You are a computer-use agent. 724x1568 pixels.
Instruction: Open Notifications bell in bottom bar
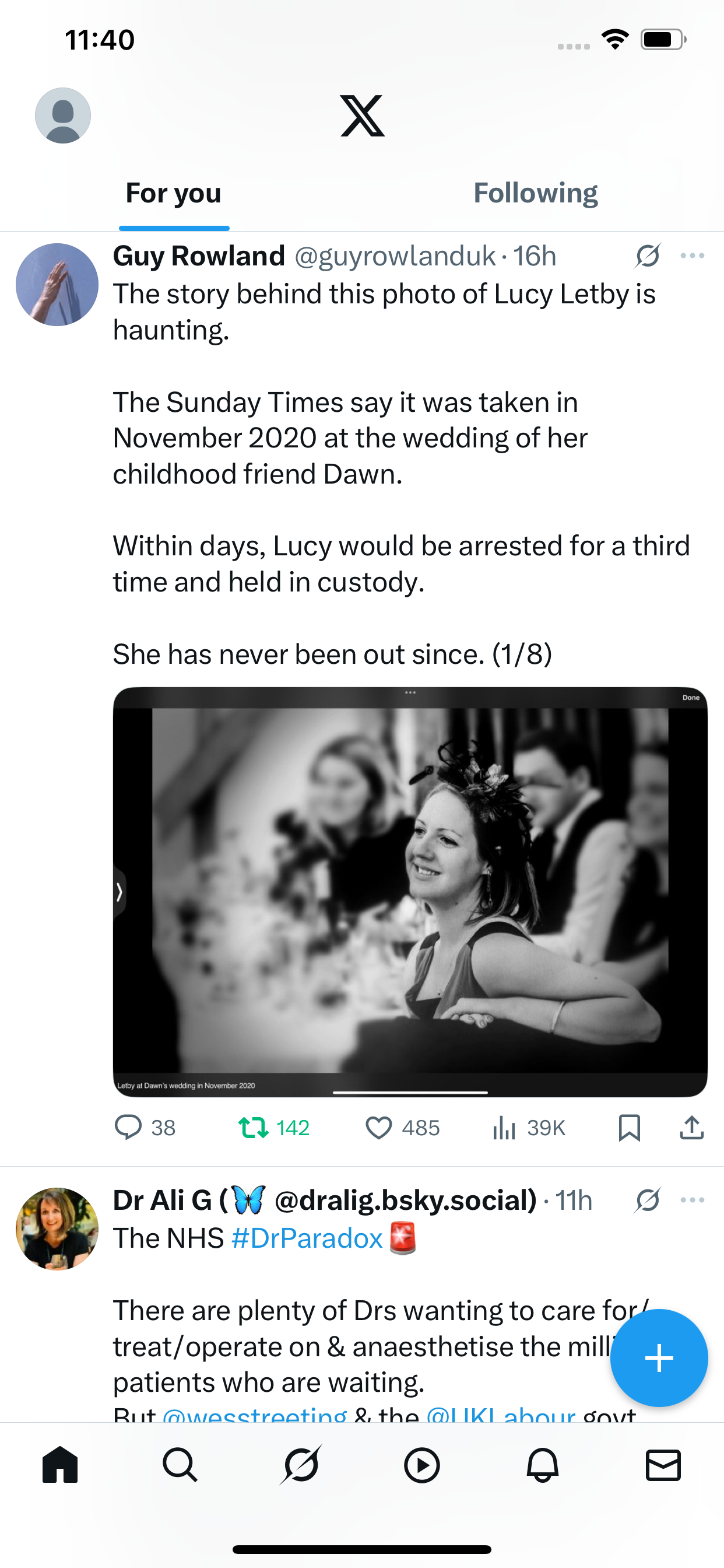(542, 1465)
